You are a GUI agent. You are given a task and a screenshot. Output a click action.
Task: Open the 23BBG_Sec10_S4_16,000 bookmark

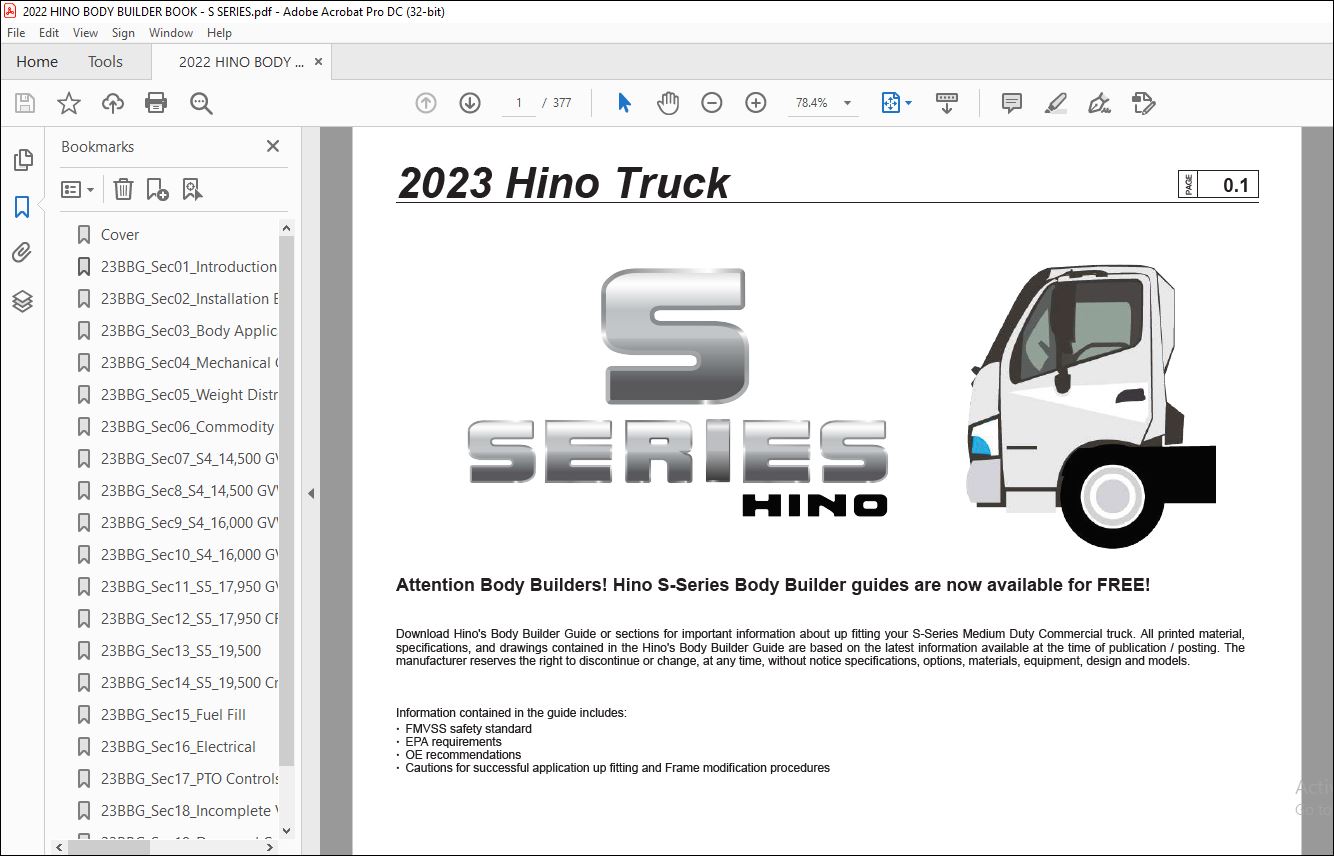188,555
